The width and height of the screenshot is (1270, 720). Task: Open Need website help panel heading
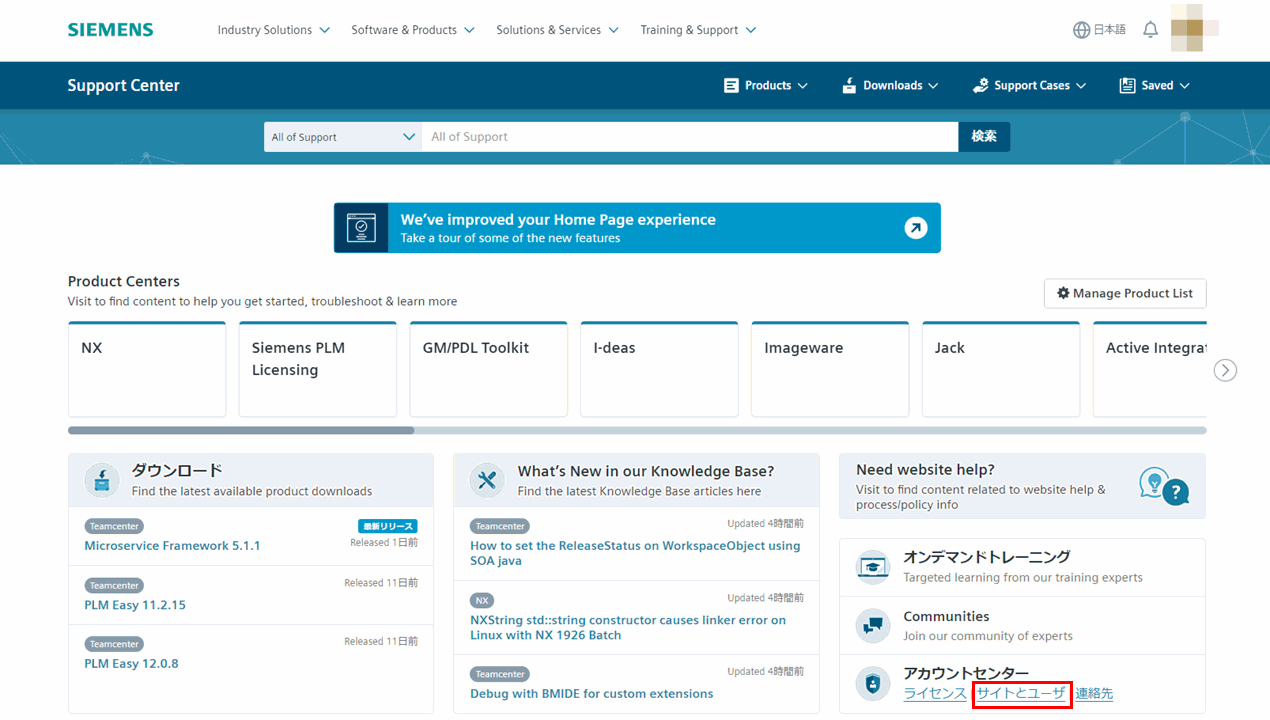pyautogui.click(x=925, y=470)
